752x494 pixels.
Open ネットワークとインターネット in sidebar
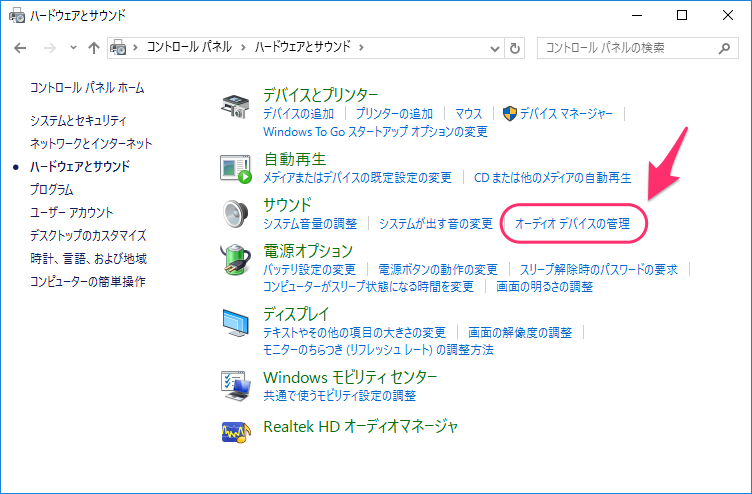coord(91,143)
